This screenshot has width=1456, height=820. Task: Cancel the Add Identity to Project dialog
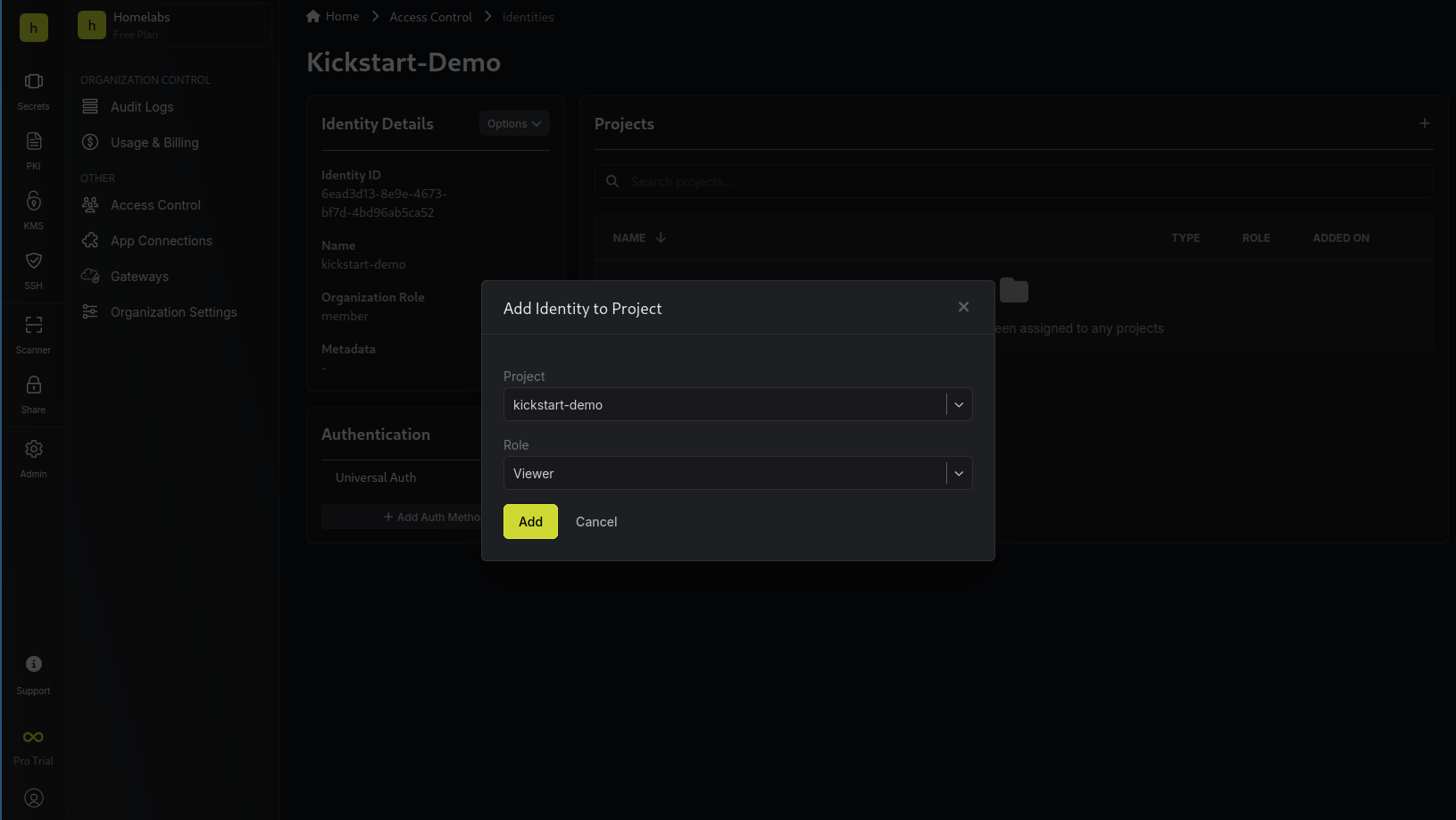[596, 522]
